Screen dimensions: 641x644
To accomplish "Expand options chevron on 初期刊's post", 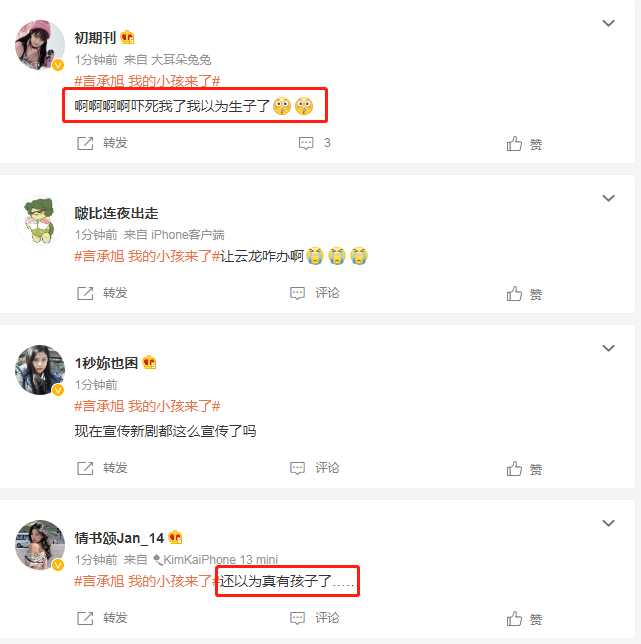I will pos(608,23).
